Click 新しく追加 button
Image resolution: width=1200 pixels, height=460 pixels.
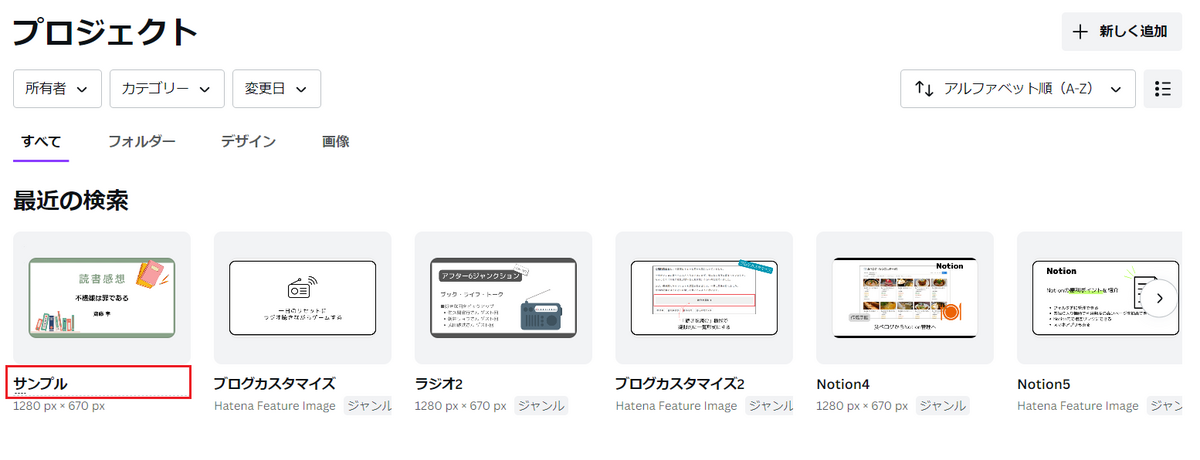click(1121, 31)
